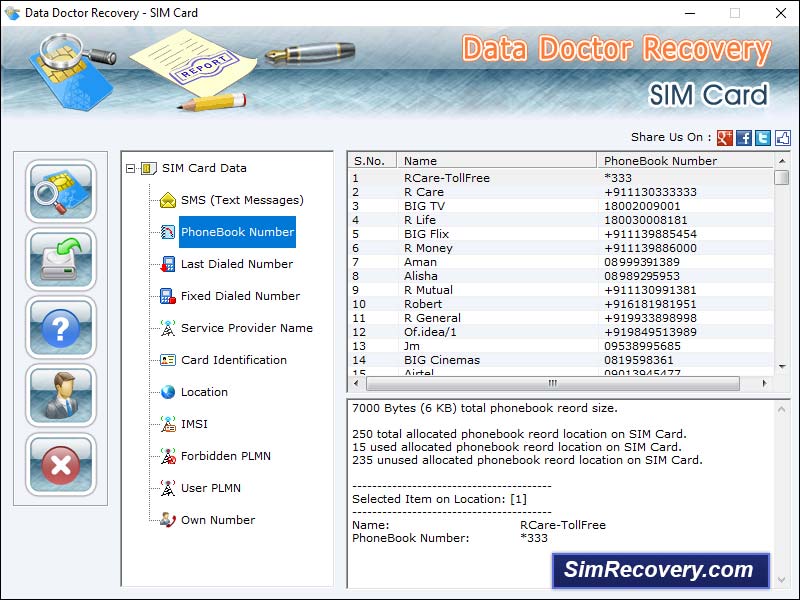This screenshot has height=600, width=800.
Task: Click the Search SIM card icon button
Action: coord(61,191)
